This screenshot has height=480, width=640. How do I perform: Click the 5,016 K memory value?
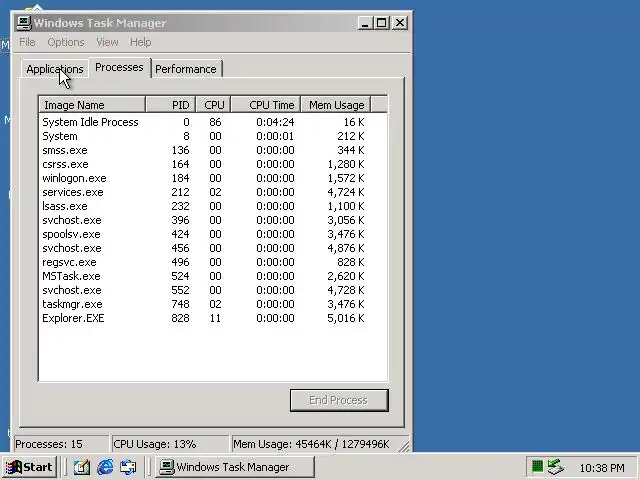coord(346,318)
